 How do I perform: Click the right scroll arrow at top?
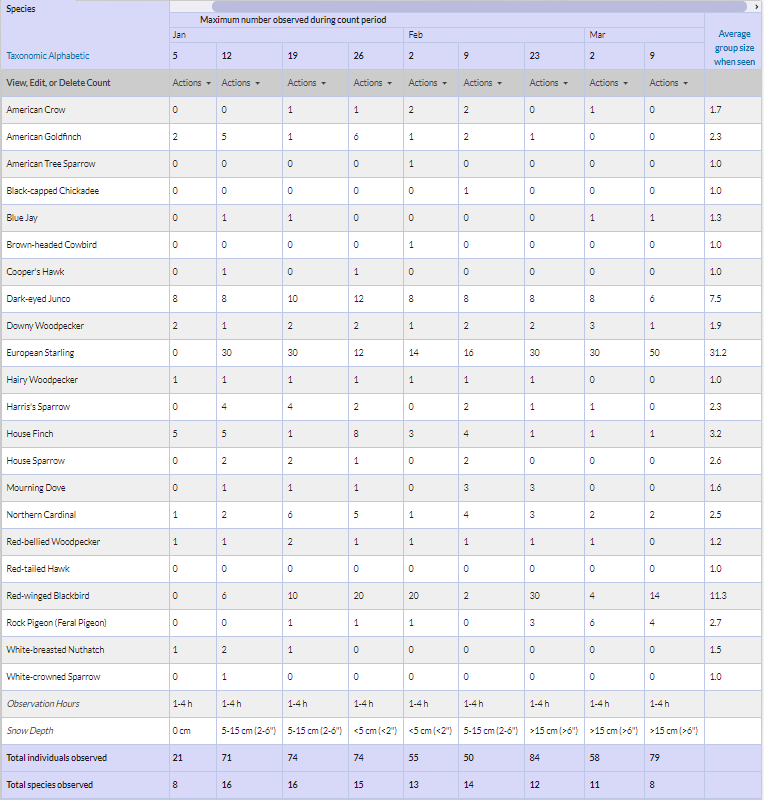pyautogui.click(x=756, y=7)
